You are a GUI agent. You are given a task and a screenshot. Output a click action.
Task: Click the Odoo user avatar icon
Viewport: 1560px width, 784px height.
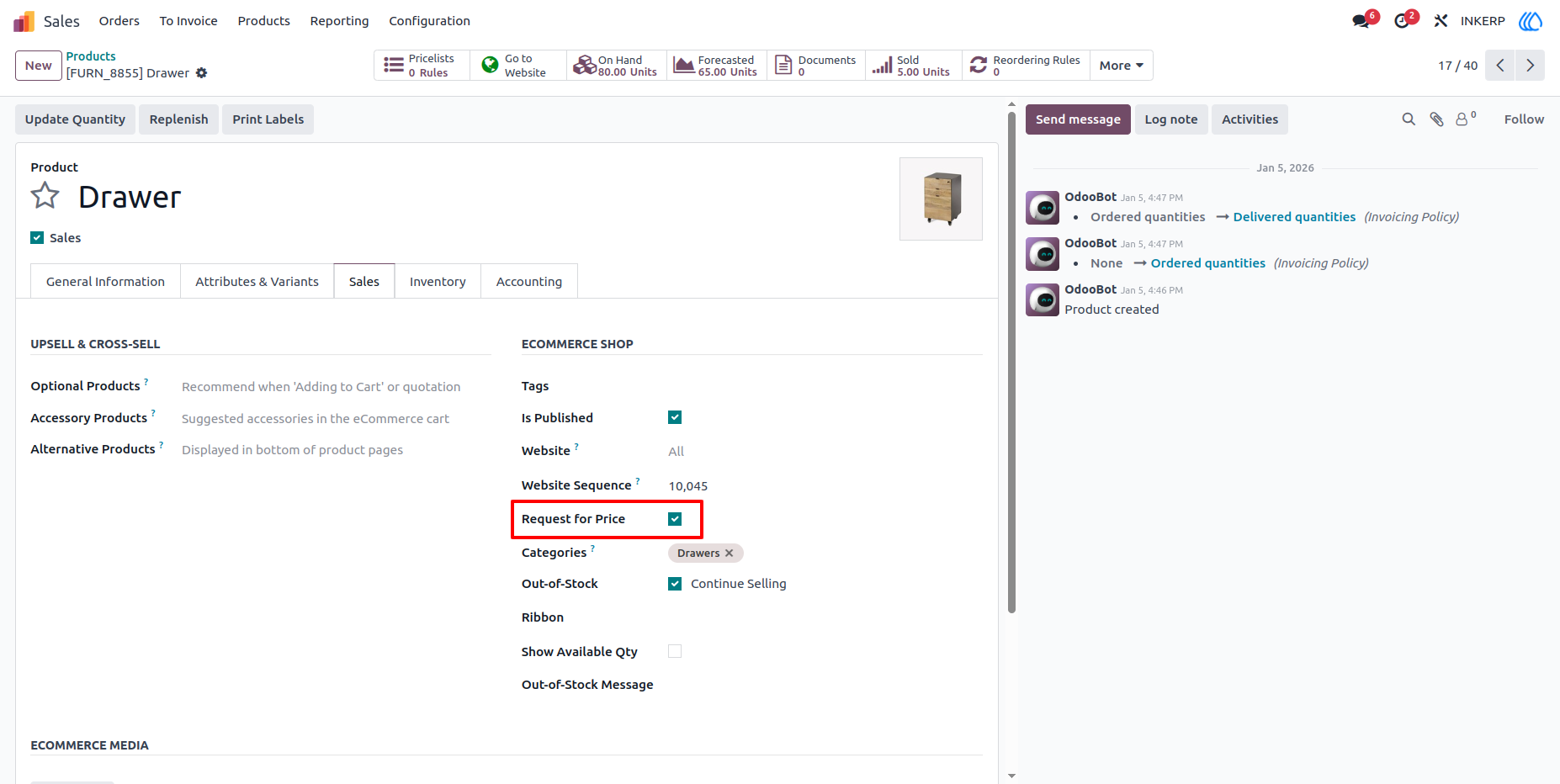(1531, 21)
